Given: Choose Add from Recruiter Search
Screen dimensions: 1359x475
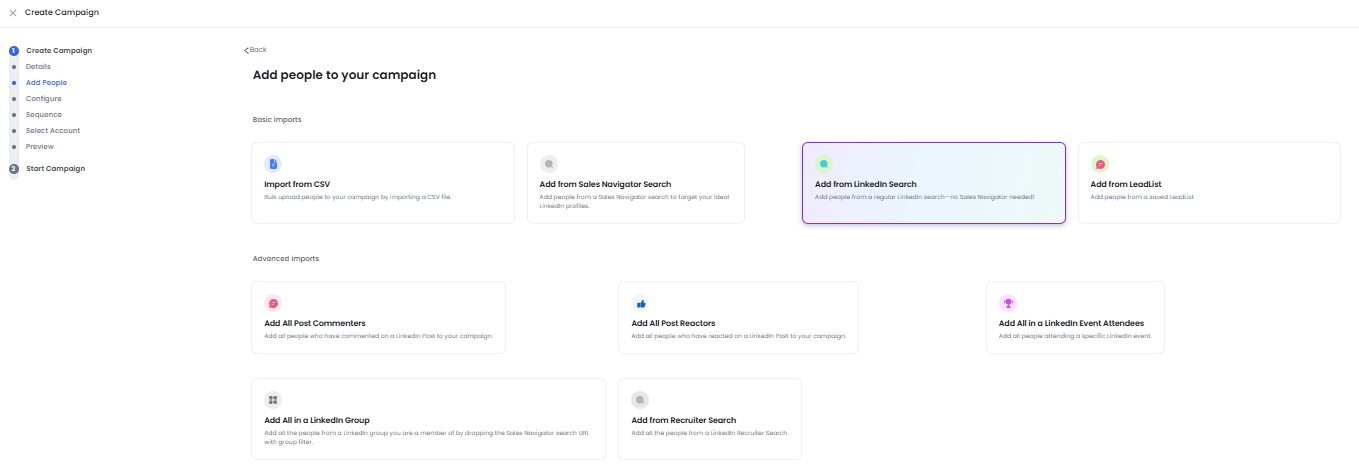Looking at the screenshot, I should (710, 418).
